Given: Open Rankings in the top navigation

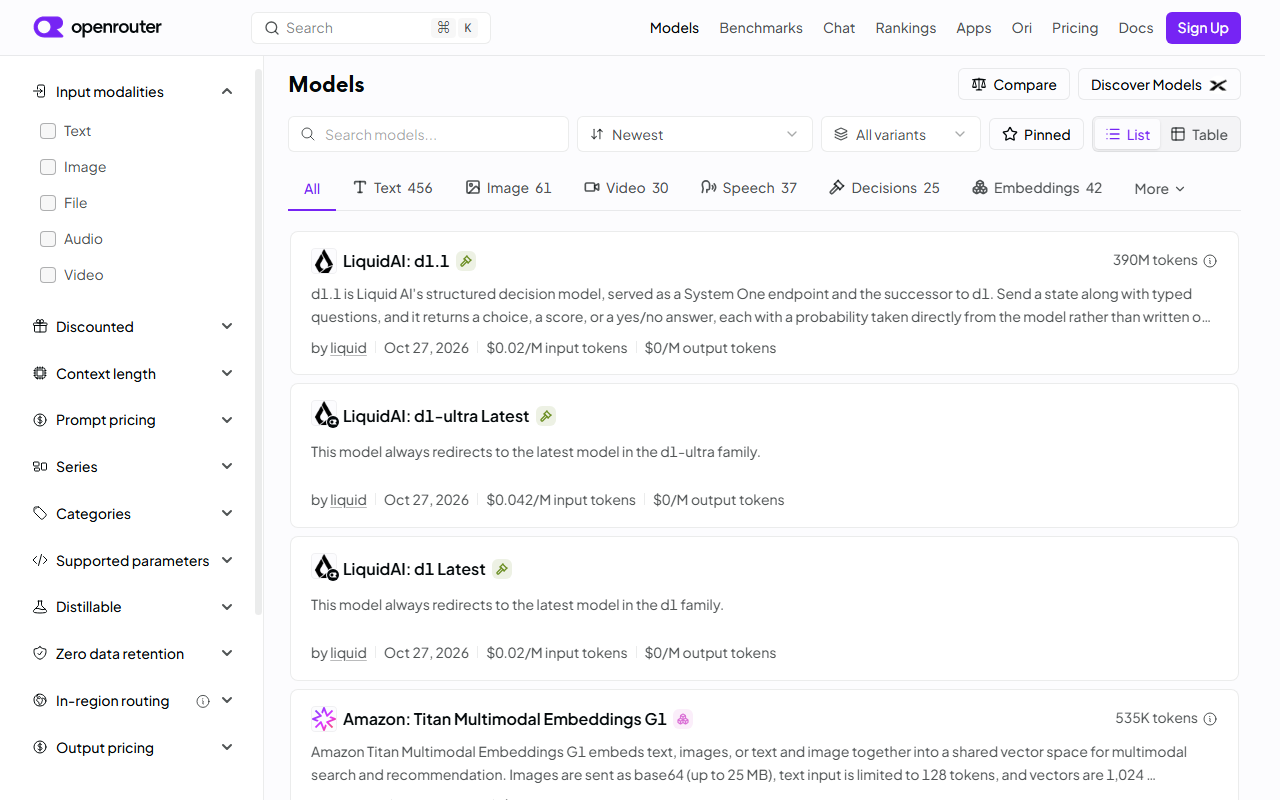Looking at the screenshot, I should 906,28.
